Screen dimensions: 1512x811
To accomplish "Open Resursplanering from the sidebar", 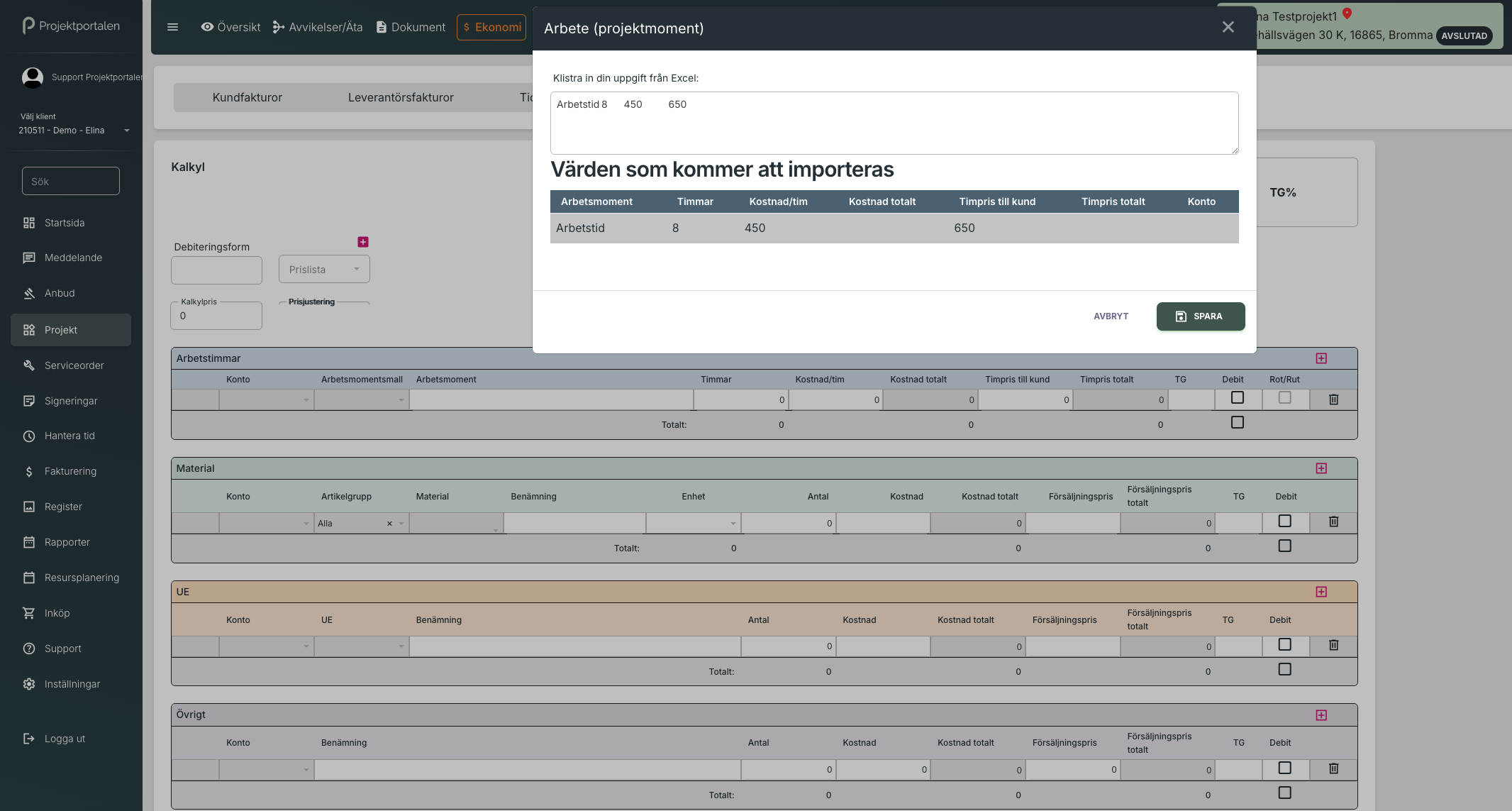I will click(x=82, y=578).
